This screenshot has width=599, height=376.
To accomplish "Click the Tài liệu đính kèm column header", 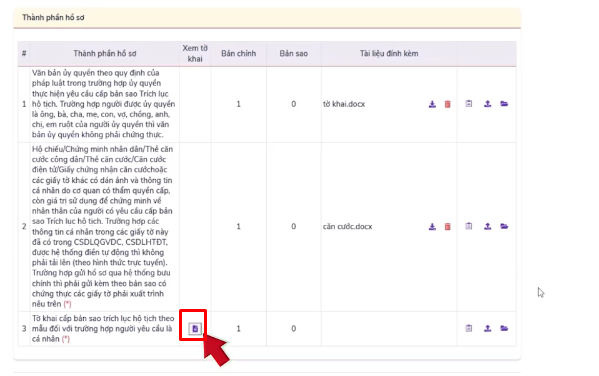I will (389, 53).
